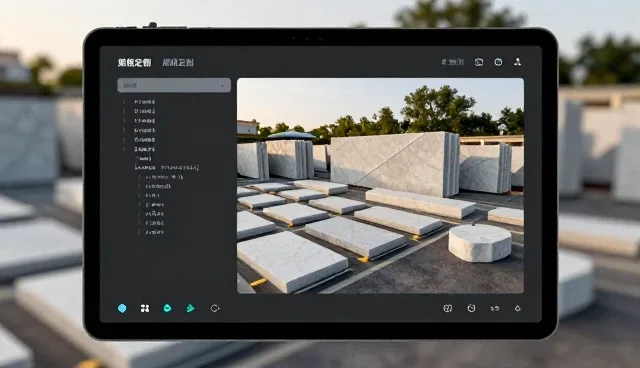This screenshot has width=640, height=368.
Task: Select the long bracketed row in the tree
Action: (167, 167)
